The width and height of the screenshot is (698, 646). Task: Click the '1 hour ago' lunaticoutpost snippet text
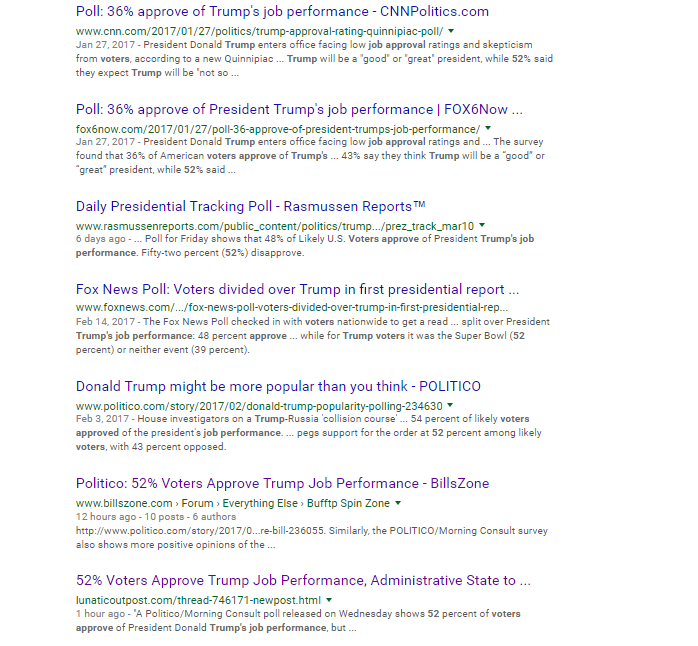pos(100,614)
